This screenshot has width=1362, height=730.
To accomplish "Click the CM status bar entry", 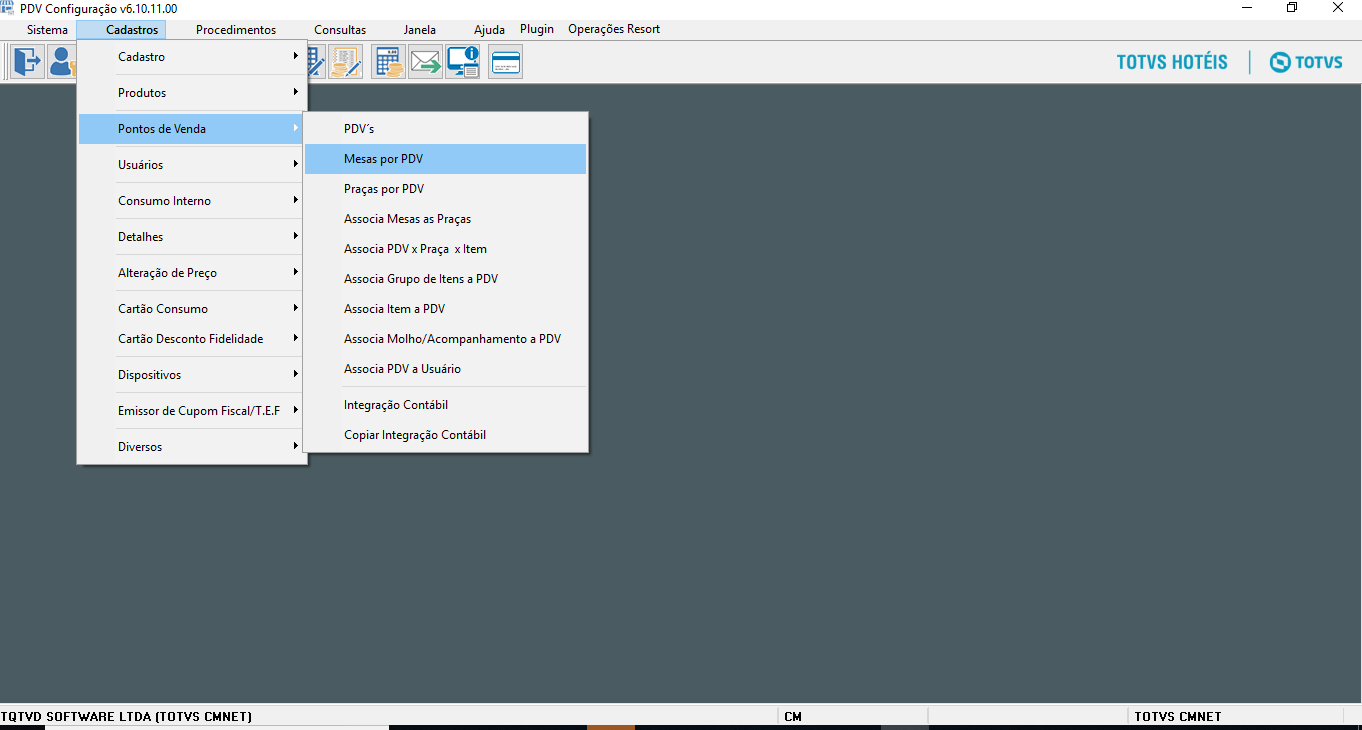I will [793, 716].
